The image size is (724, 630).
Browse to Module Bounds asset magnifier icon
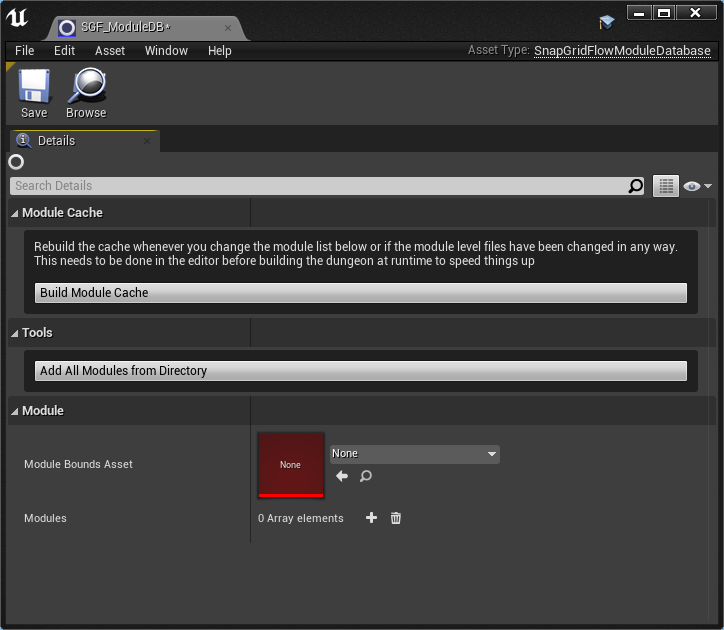coord(366,477)
